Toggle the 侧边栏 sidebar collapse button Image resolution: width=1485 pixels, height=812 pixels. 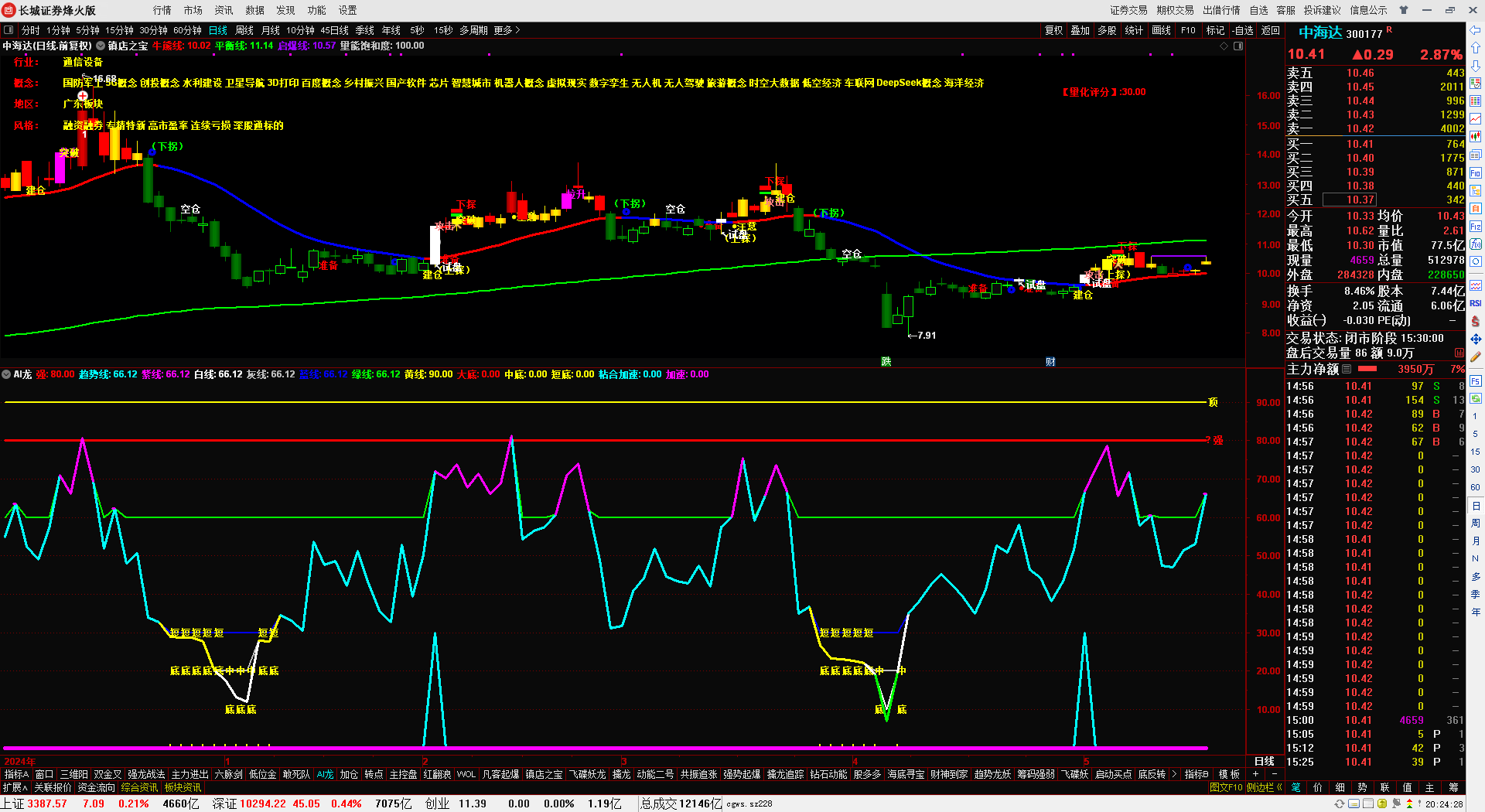[1264, 787]
